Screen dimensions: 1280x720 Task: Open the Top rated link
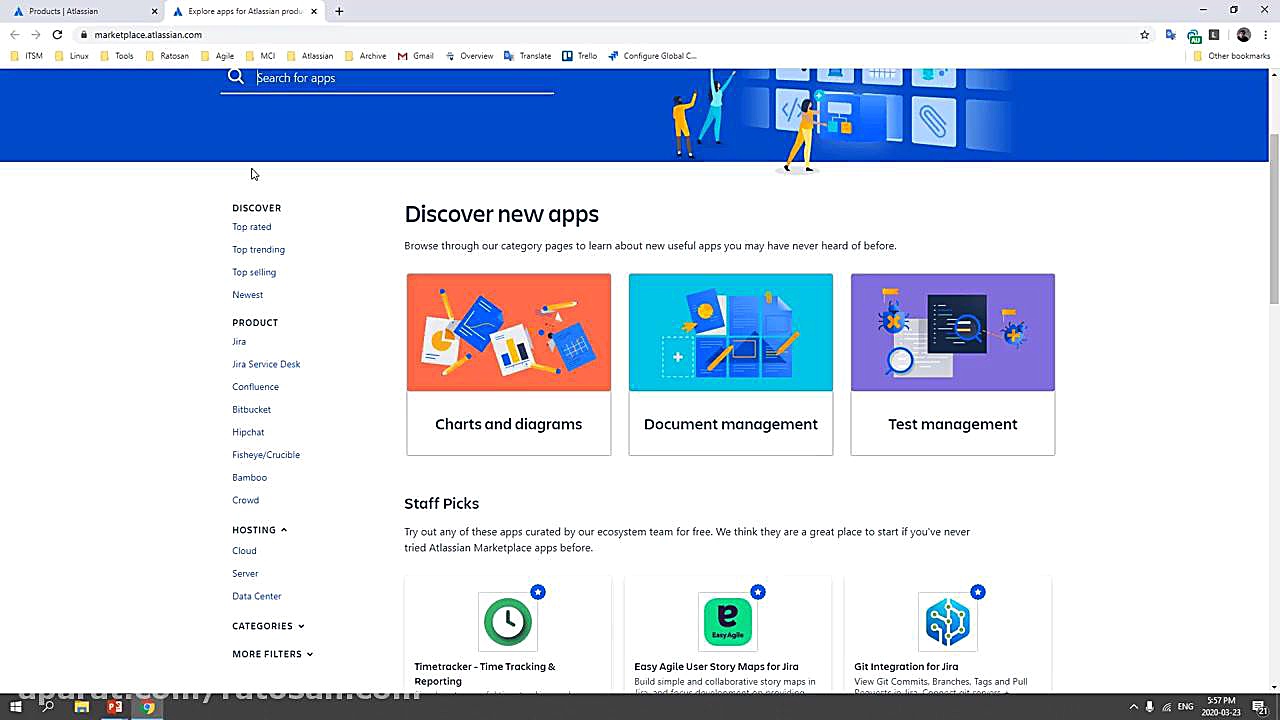pyautogui.click(x=252, y=227)
